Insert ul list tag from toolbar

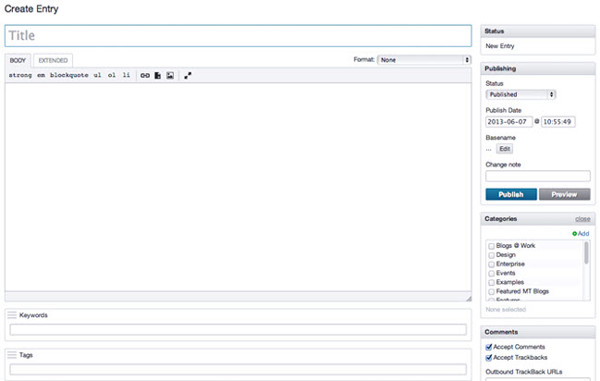98,75
